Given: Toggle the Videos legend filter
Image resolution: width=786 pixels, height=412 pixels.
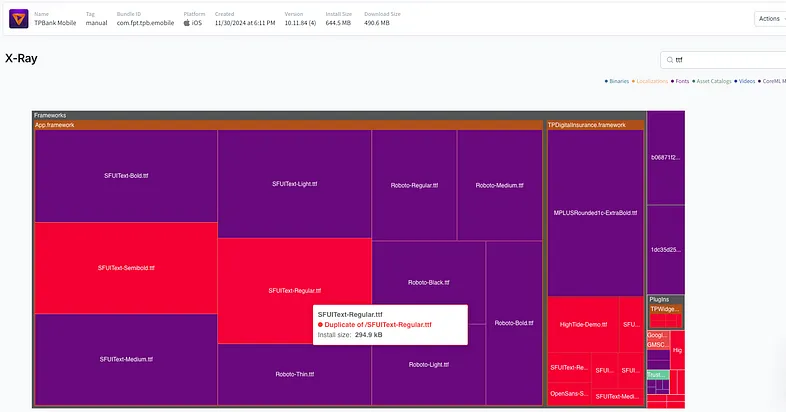Looking at the screenshot, I should [747, 80].
